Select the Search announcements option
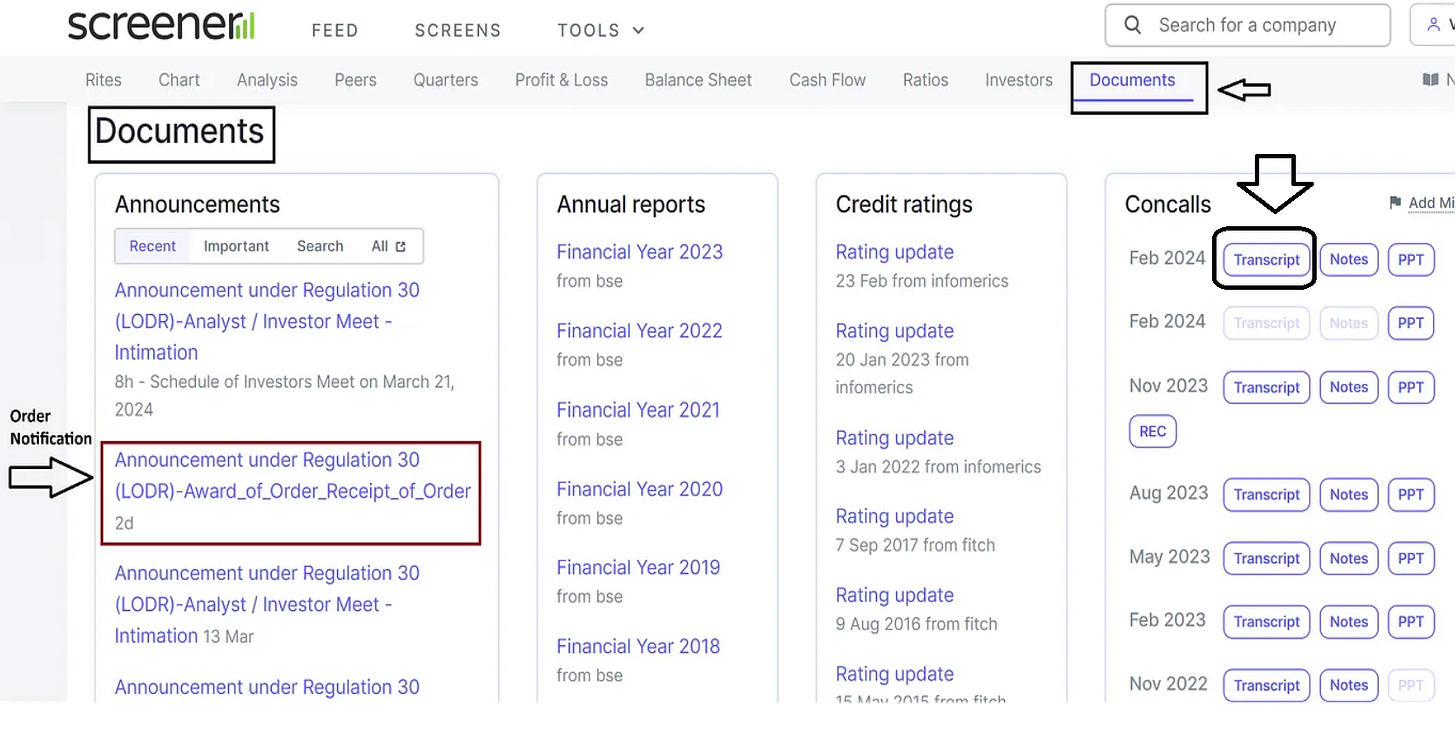The width and height of the screenshot is (1456, 752). [x=320, y=246]
